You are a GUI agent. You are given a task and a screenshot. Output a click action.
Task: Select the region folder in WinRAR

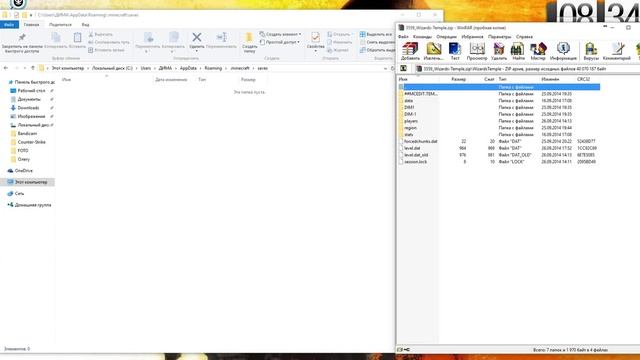point(410,128)
